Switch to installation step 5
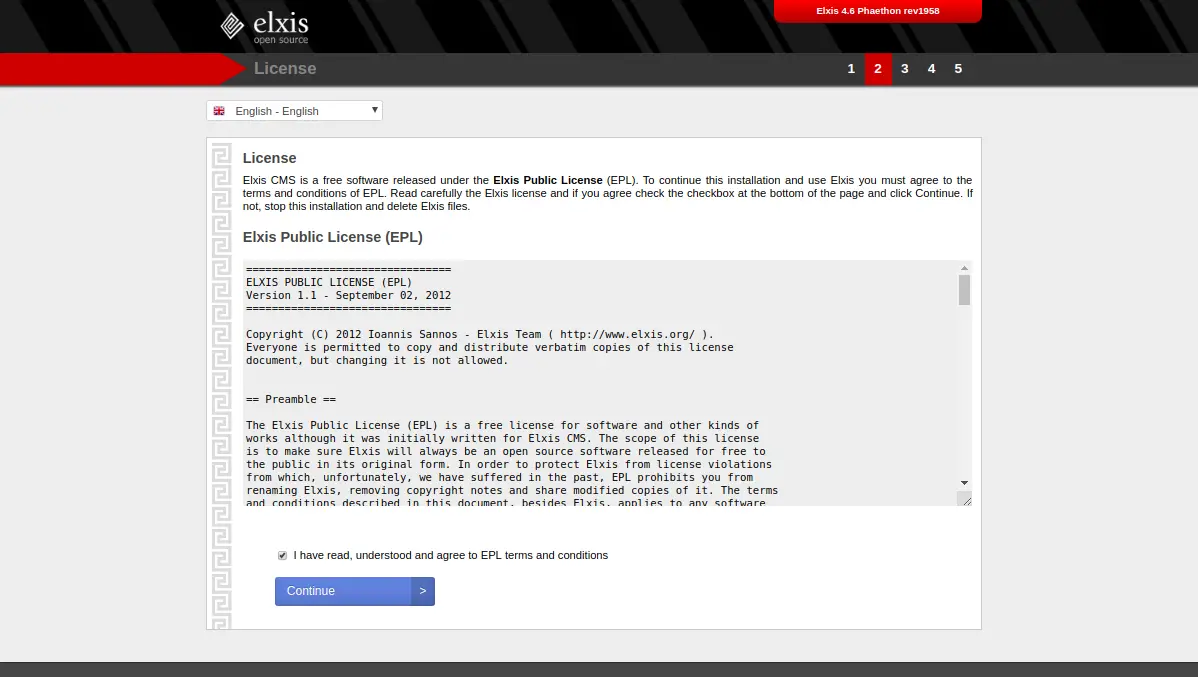Image resolution: width=1198 pixels, height=677 pixels. click(x=958, y=69)
